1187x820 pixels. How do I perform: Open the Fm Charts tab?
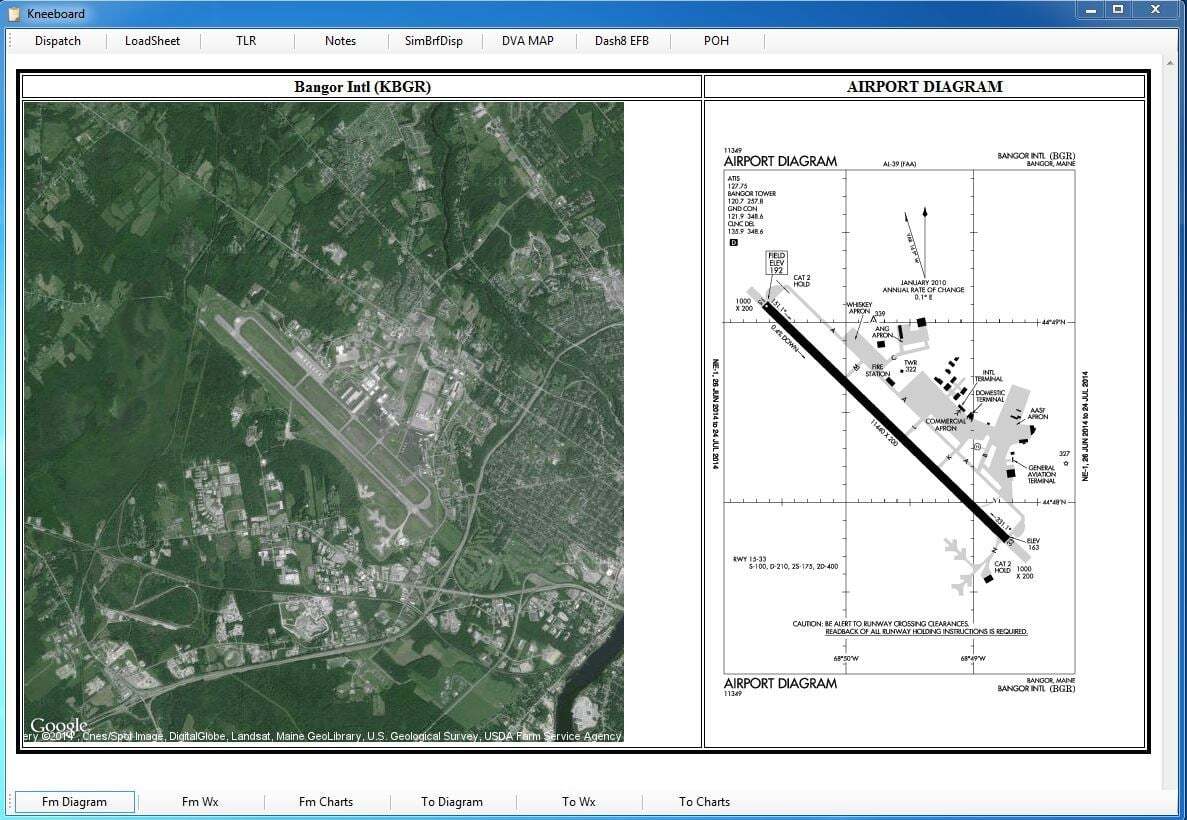click(326, 802)
